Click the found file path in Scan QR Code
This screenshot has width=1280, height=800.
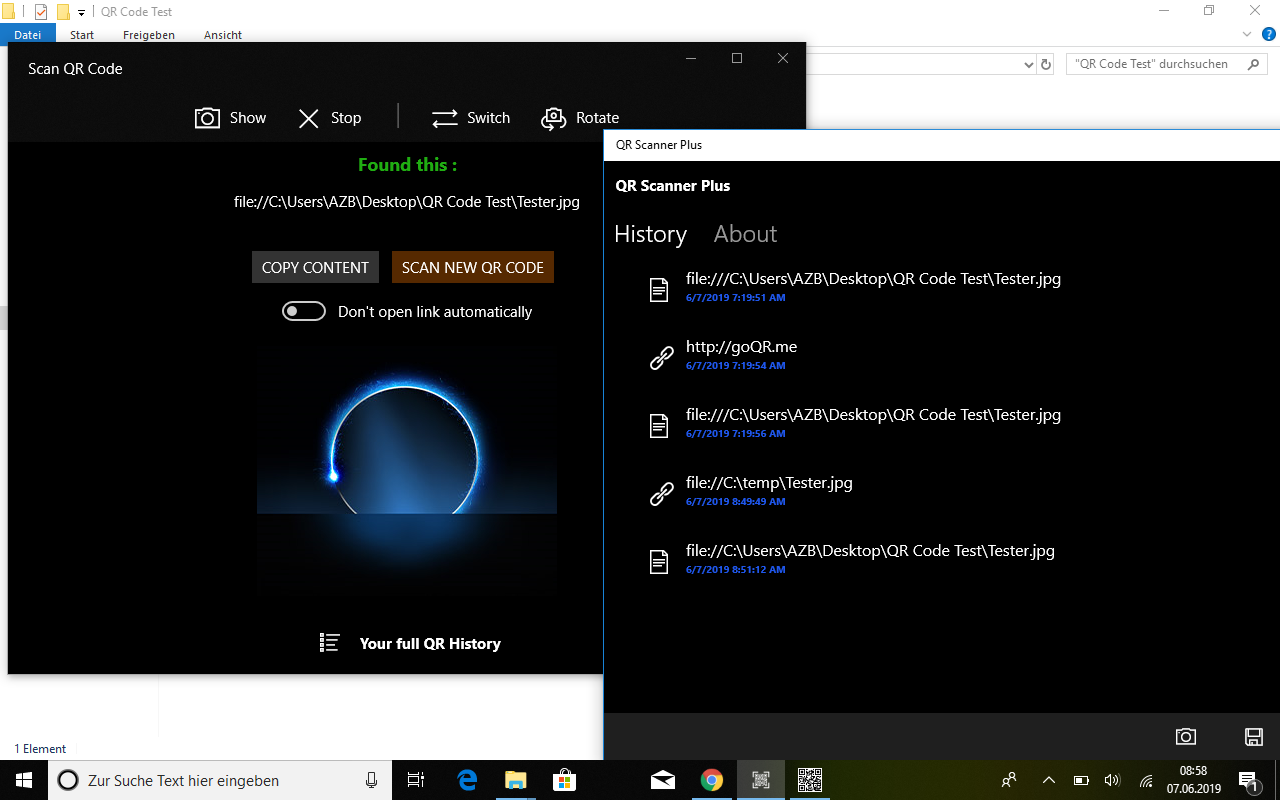coord(406,202)
